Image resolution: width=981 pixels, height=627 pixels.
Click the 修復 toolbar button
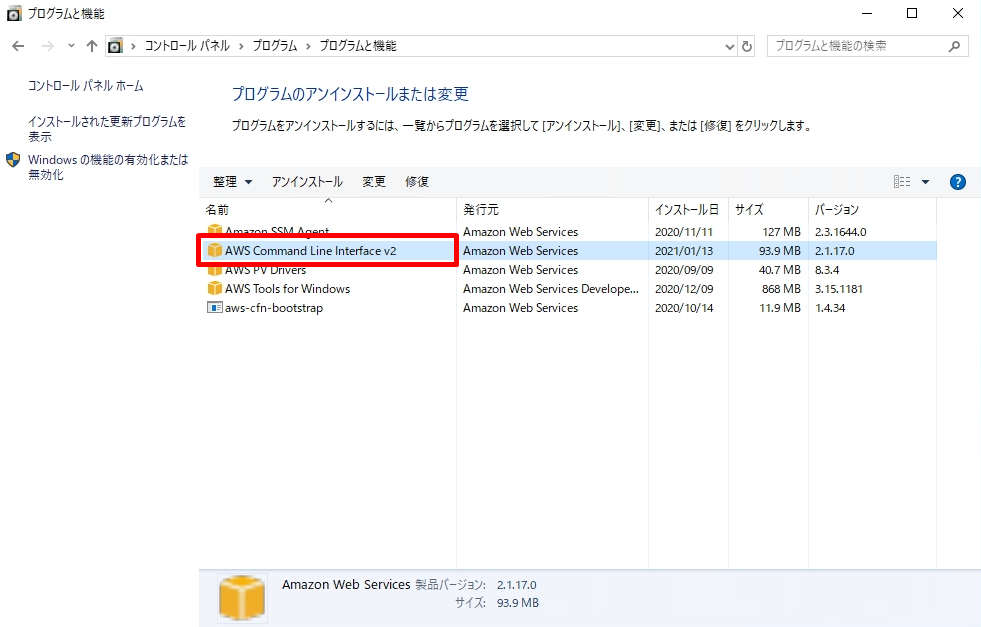tap(417, 181)
